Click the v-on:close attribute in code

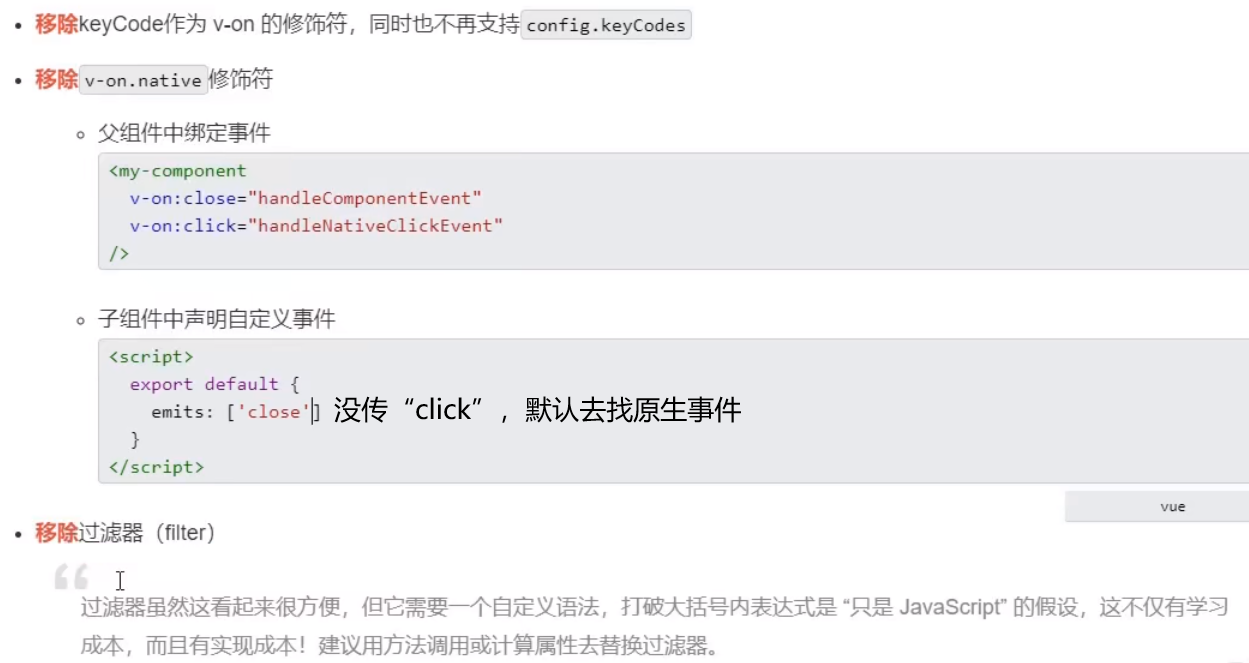184,198
